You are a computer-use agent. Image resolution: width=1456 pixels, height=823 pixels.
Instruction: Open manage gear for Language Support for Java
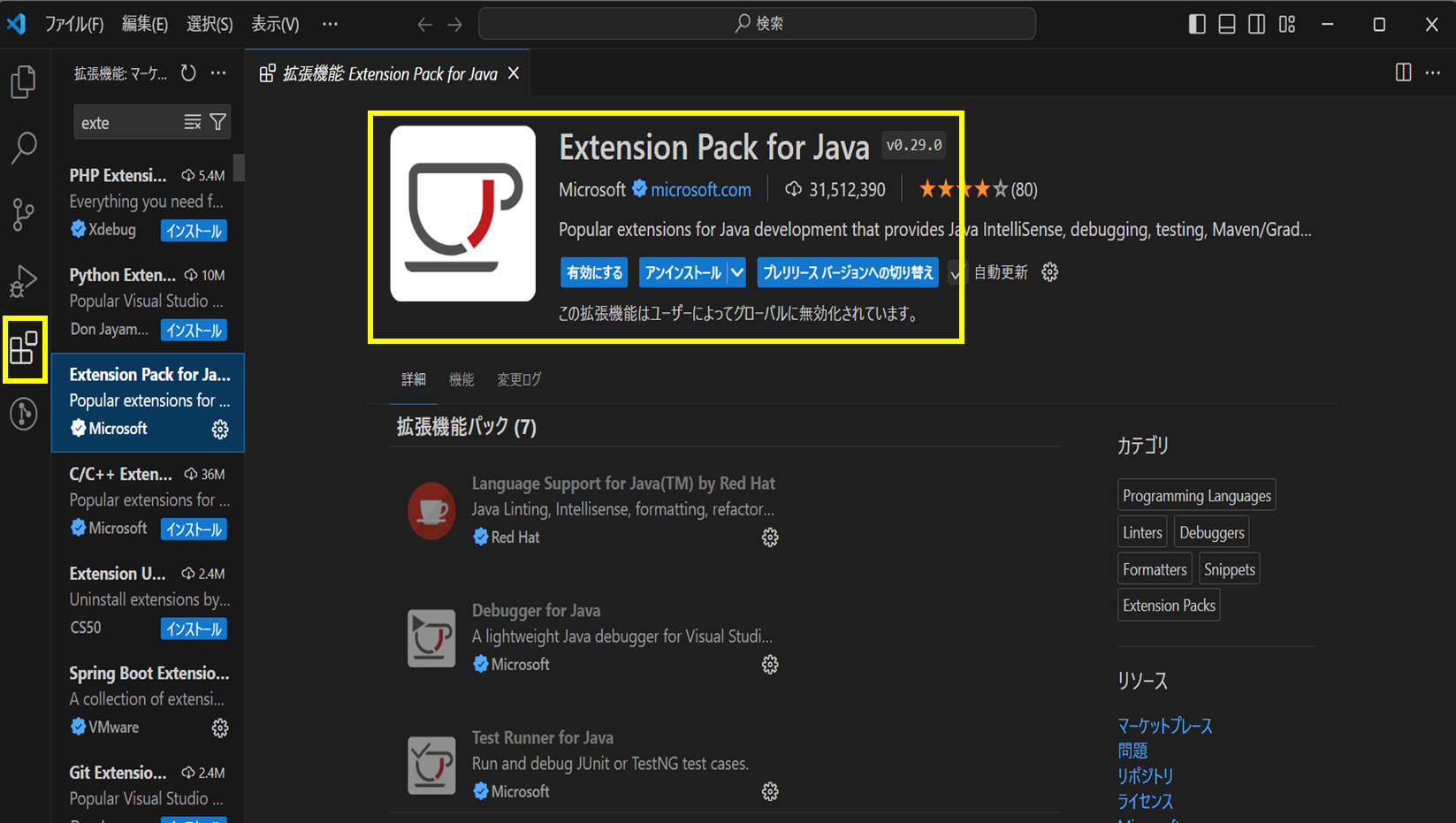[770, 537]
